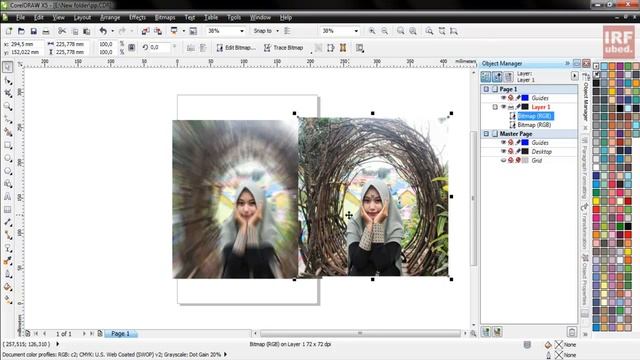Click the Paste clipboard icon

click(x=87, y=31)
